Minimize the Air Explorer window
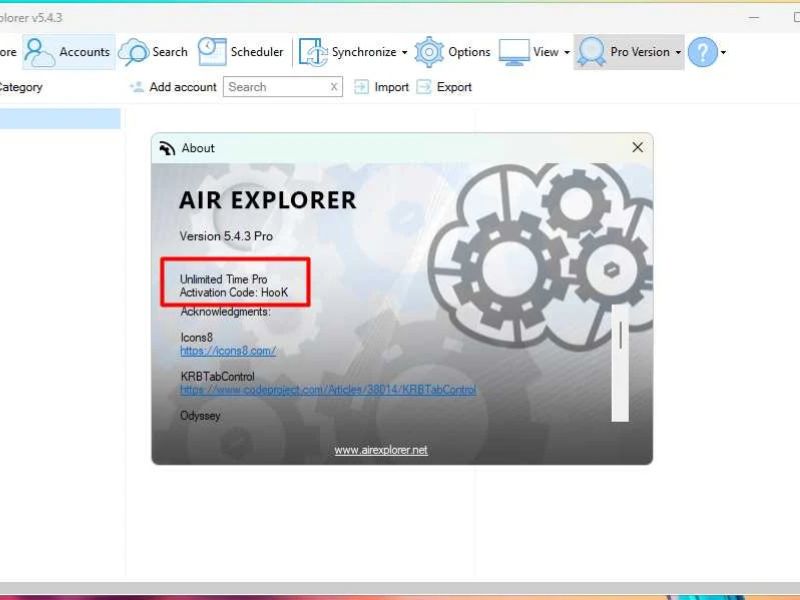This screenshot has height=600, width=800. coord(754,18)
